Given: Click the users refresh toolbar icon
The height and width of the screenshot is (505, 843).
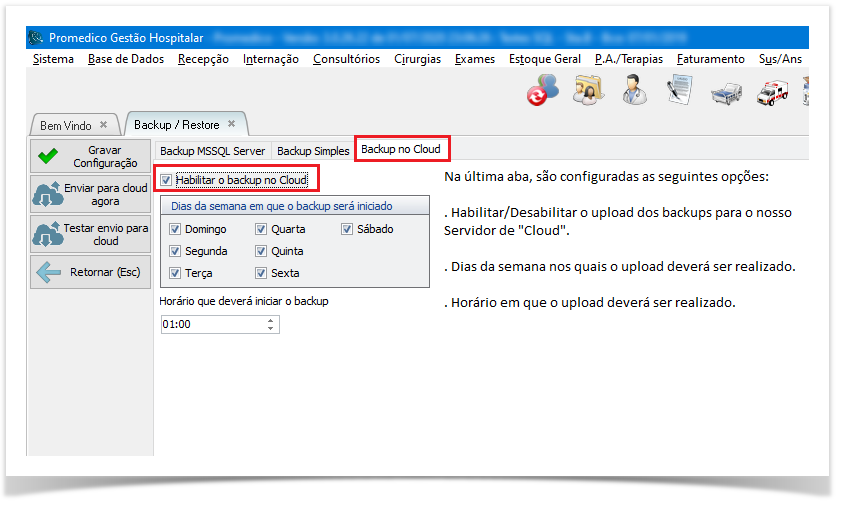Looking at the screenshot, I should click(x=543, y=91).
